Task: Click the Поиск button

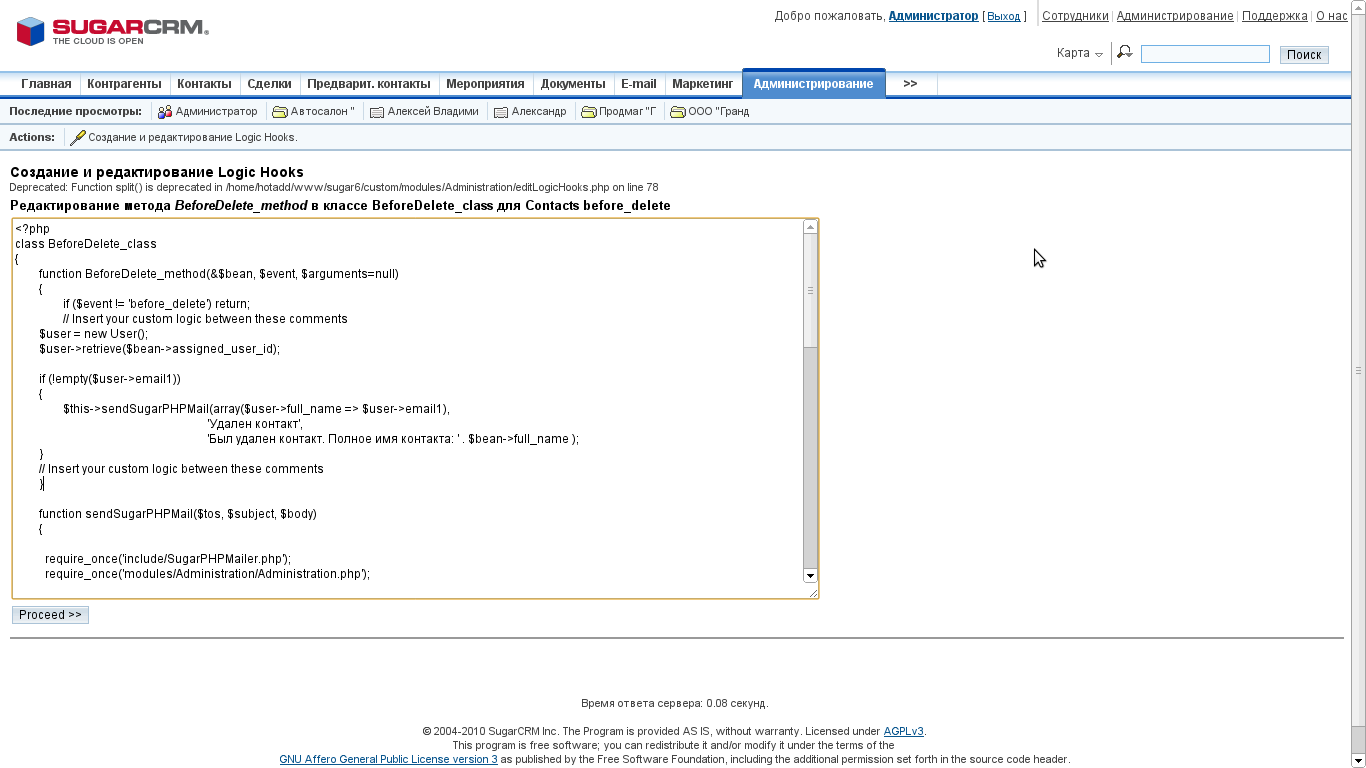Action: [1304, 54]
